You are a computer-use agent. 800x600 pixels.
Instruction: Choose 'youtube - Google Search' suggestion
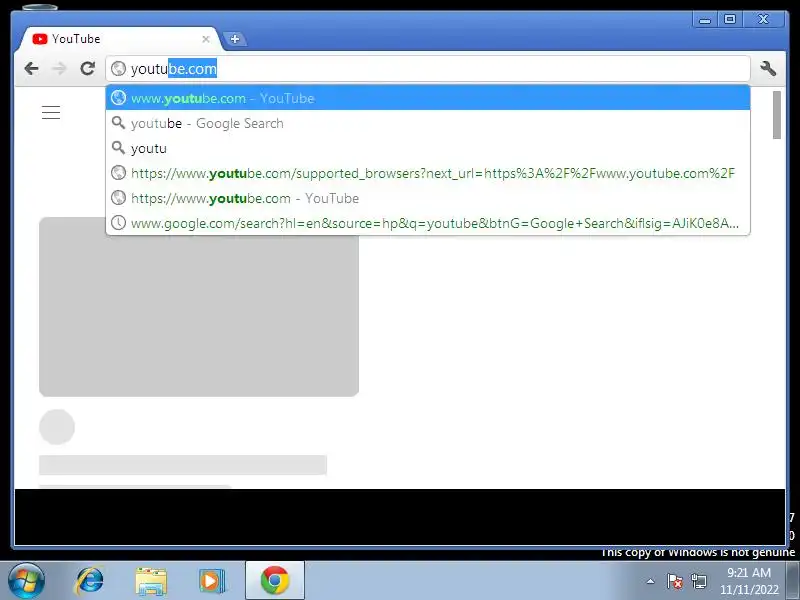[x=428, y=123]
